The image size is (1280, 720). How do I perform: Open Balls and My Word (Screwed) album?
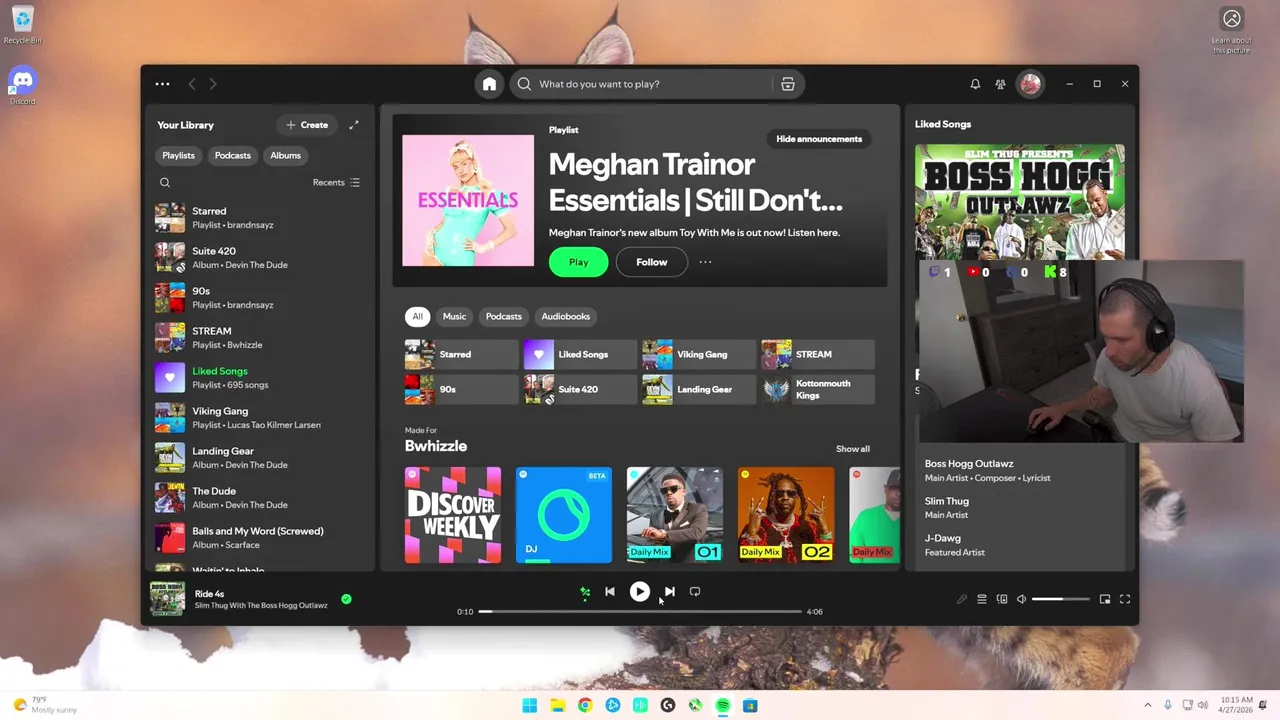(260, 537)
